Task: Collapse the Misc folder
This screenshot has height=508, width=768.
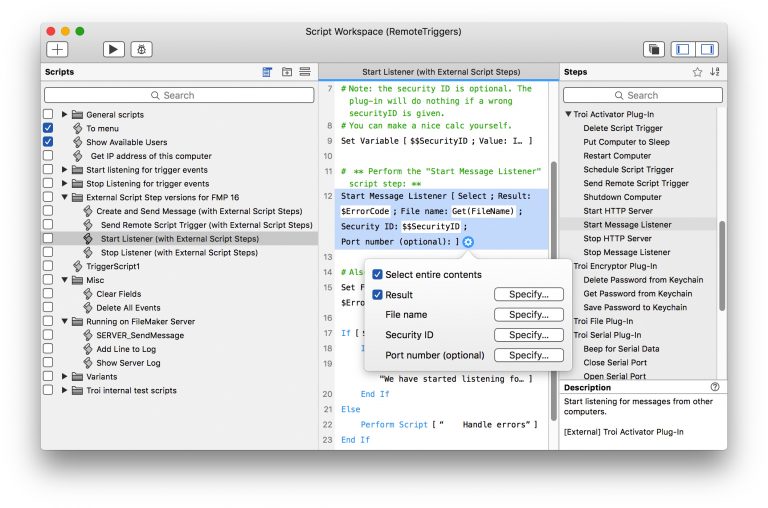Action: click(64, 280)
